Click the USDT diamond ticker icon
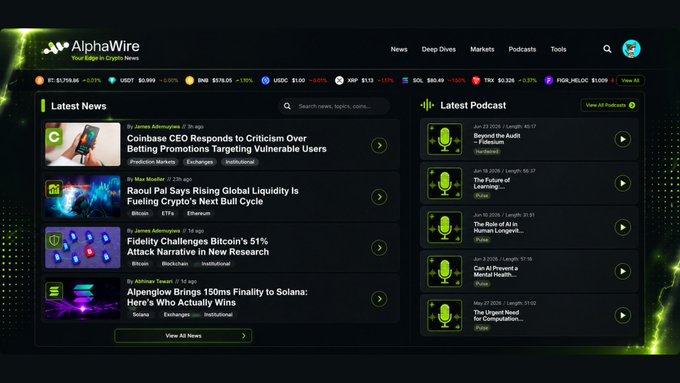Viewport: 680px width, 383px height. point(112,80)
